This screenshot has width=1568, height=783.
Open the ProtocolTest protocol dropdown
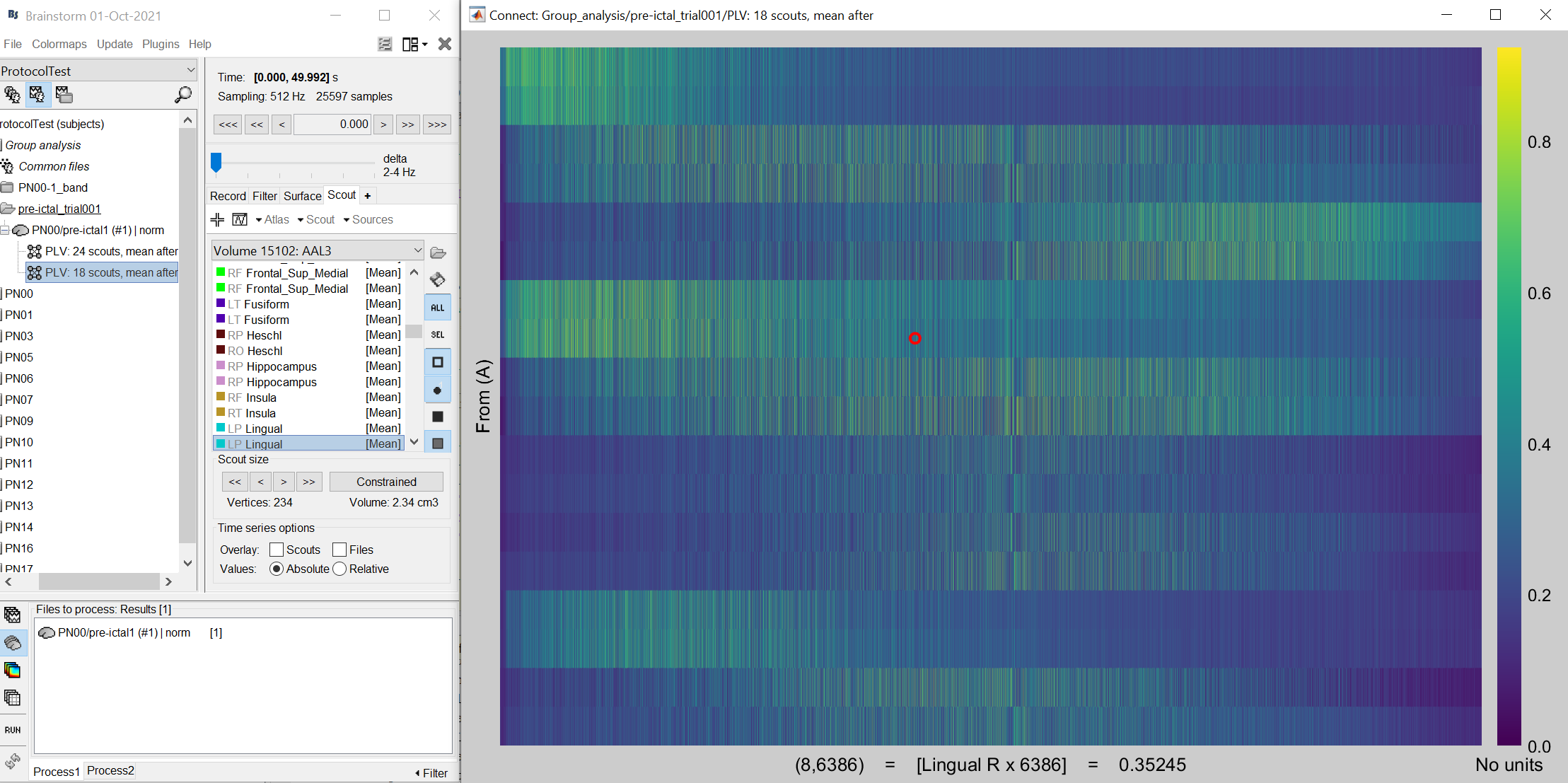click(98, 71)
